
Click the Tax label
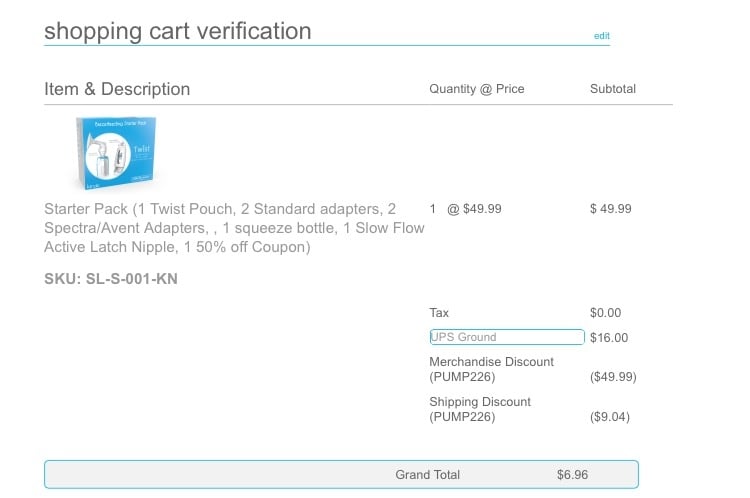(x=439, y=313)
